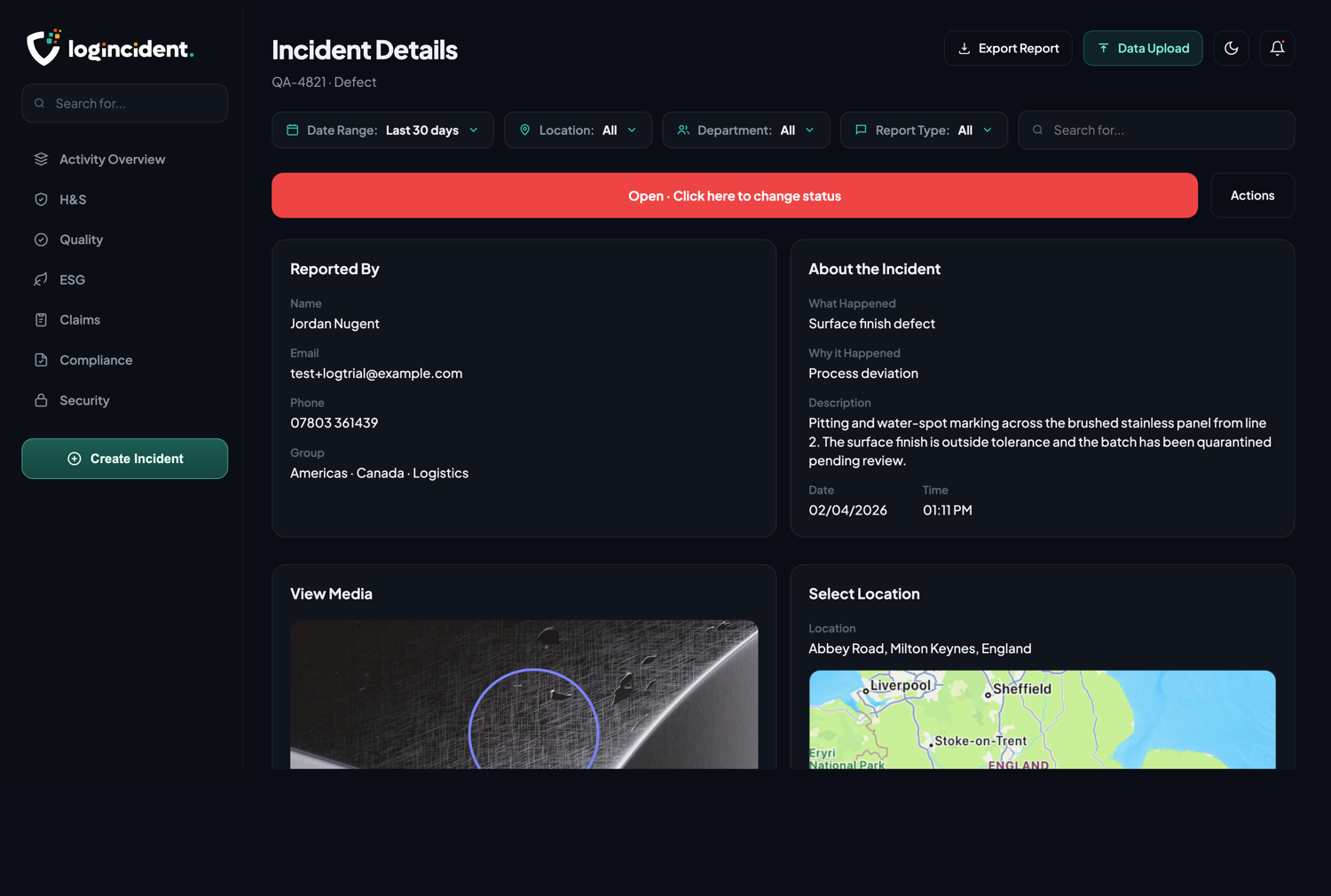
Task: Open the Actions menu
Action: coord(1253,195)
